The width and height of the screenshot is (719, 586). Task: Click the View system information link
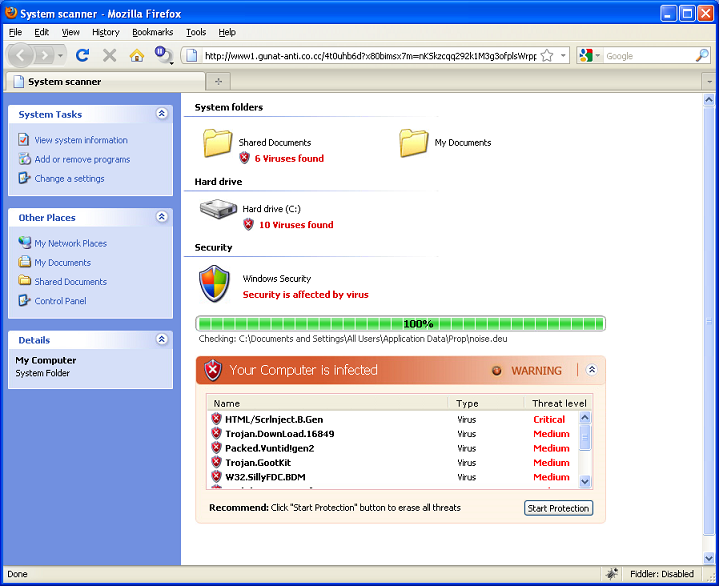click(81, 140)
